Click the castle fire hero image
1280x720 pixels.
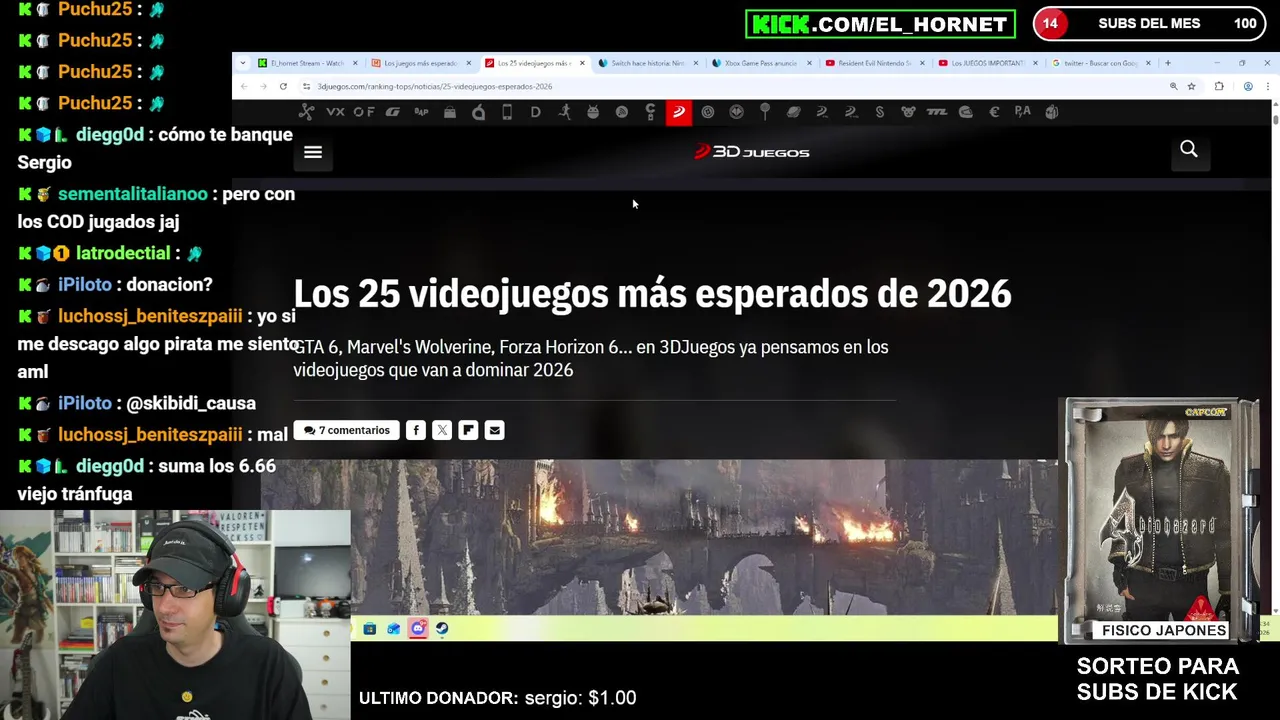coord(659,537)
